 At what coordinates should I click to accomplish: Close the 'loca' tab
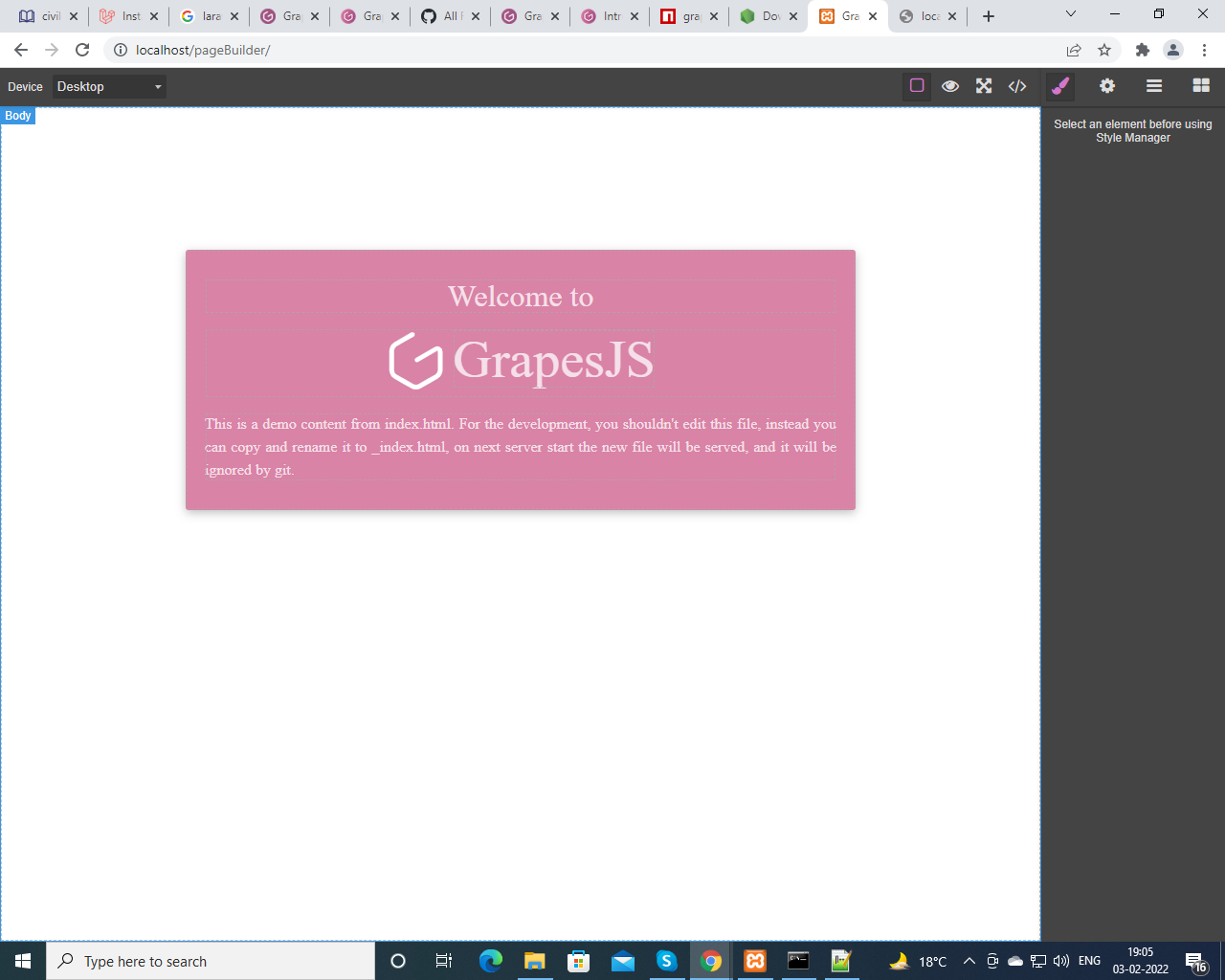pyautogui.click(x=952, y=16)
